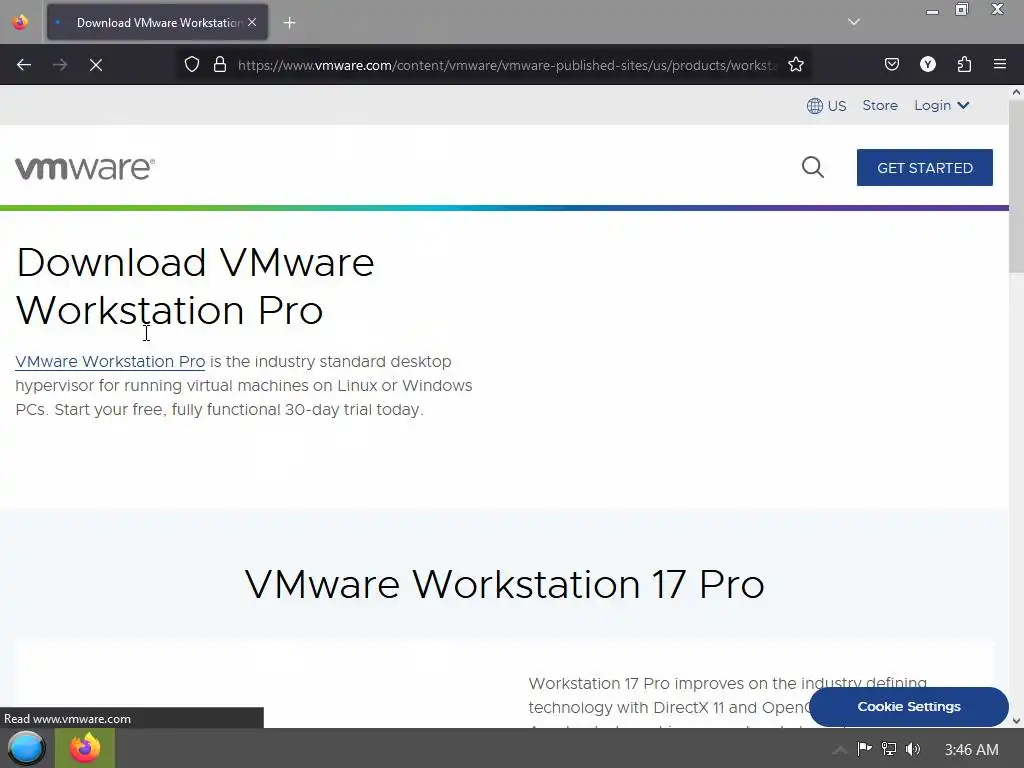Click the scrollbar up arrow
This screenshot has height=768, width=1024.
pyautogui.click(x=1016, y=92)
